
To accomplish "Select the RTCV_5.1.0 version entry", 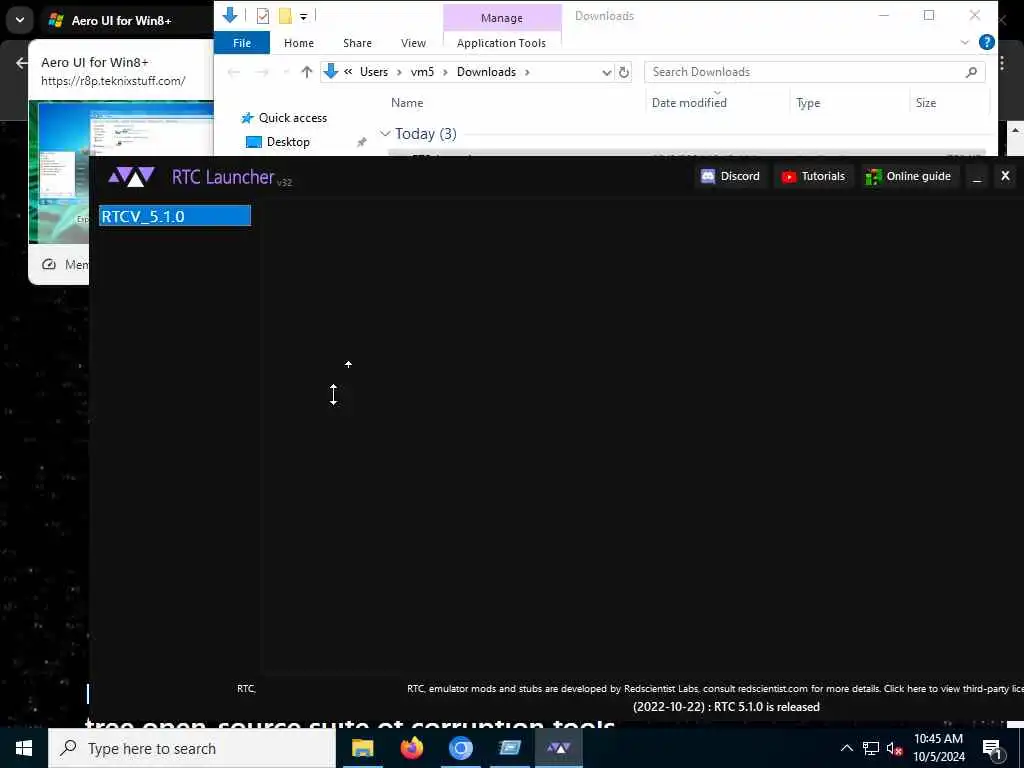I will tap(175, 216).
